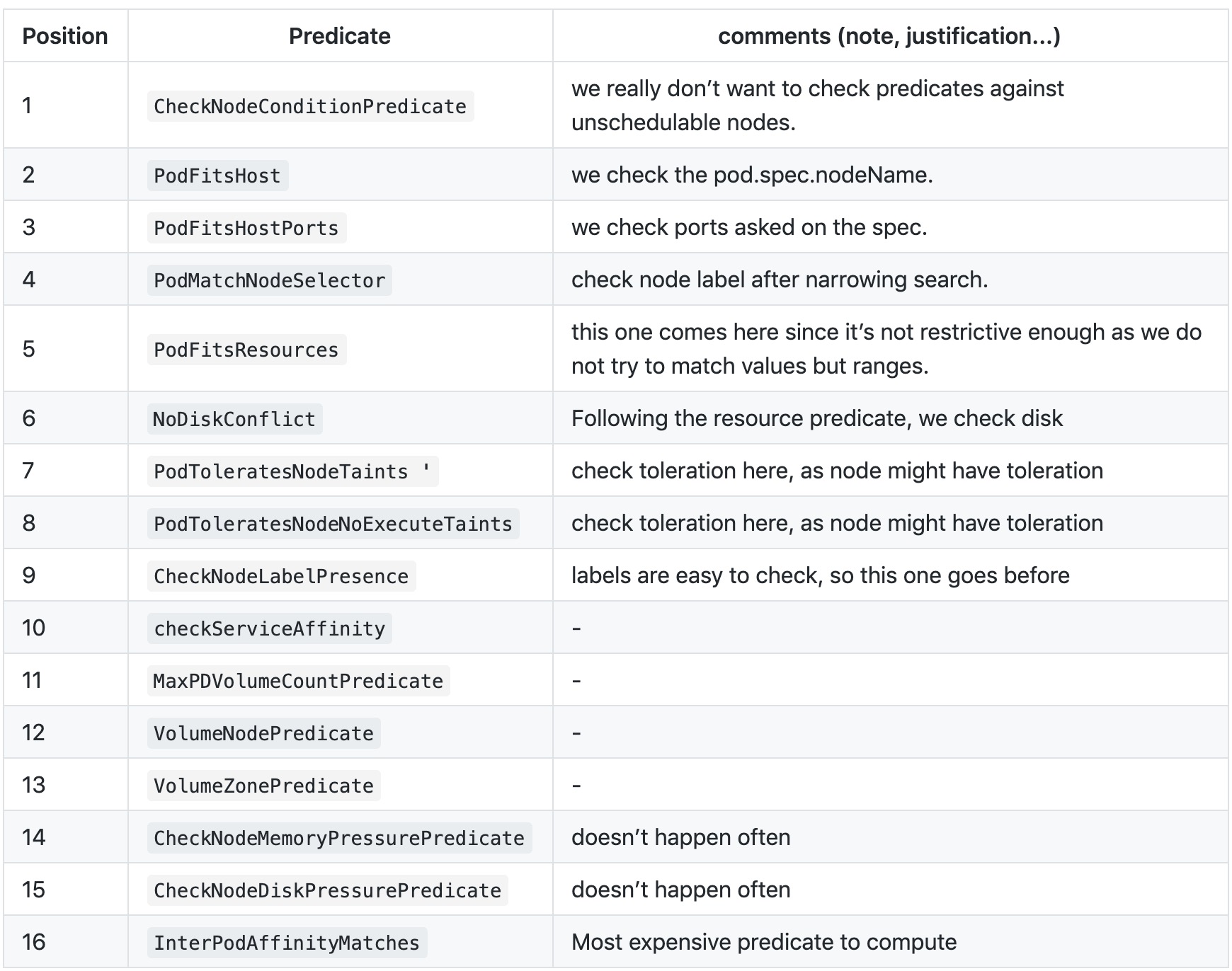Click the PodToleratesNodeTaints code label
The width and height of the screenshot is (1232, 971).
(292, 471)
